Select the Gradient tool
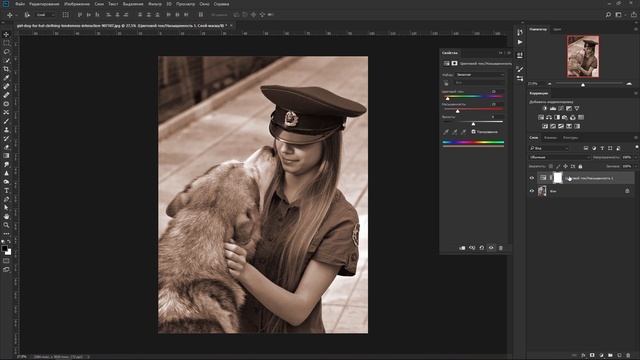The width and height of the screenshot is (640, 360). pos(6,156)
